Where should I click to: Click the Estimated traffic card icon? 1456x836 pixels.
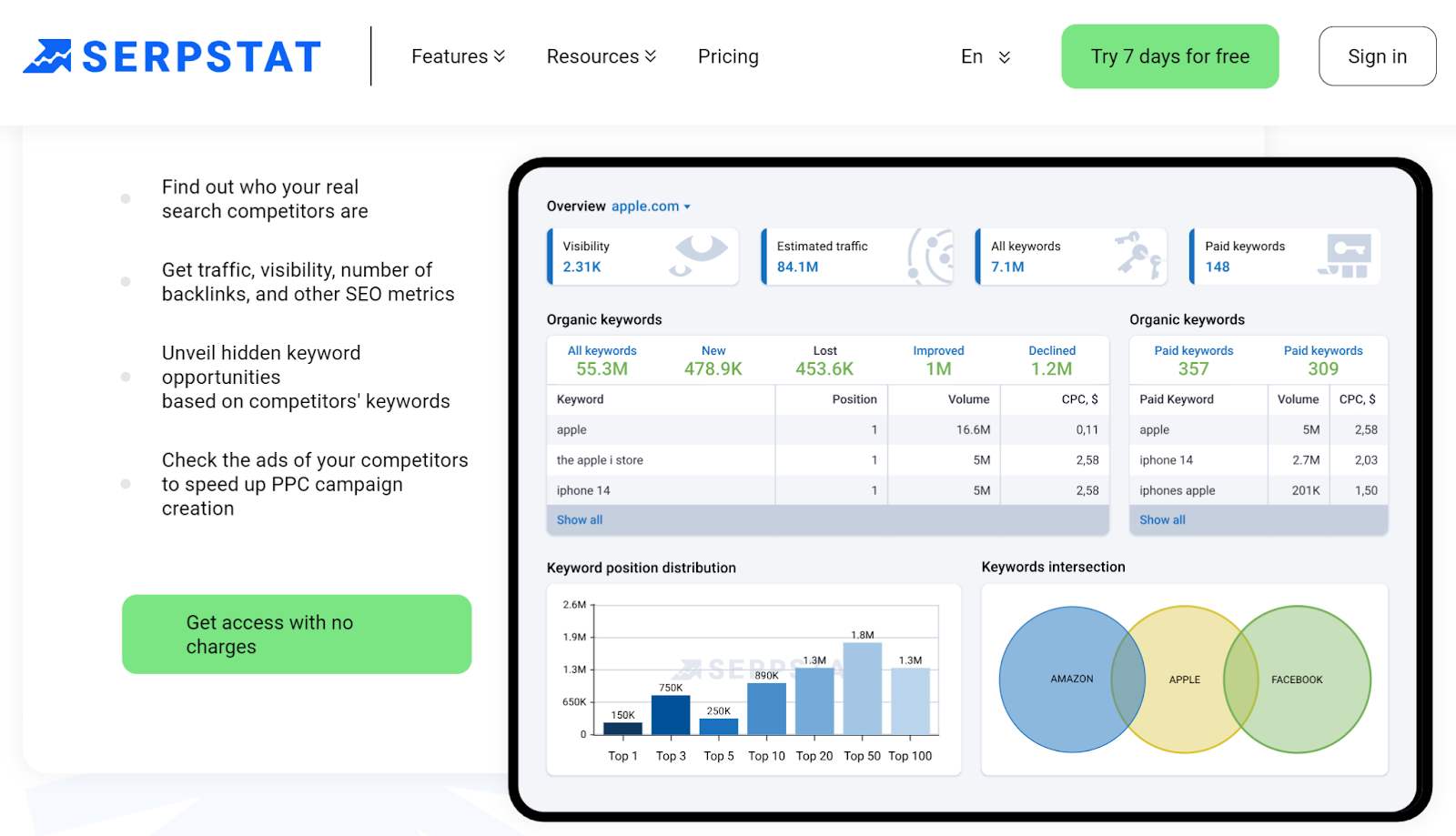tap(930, 256)
